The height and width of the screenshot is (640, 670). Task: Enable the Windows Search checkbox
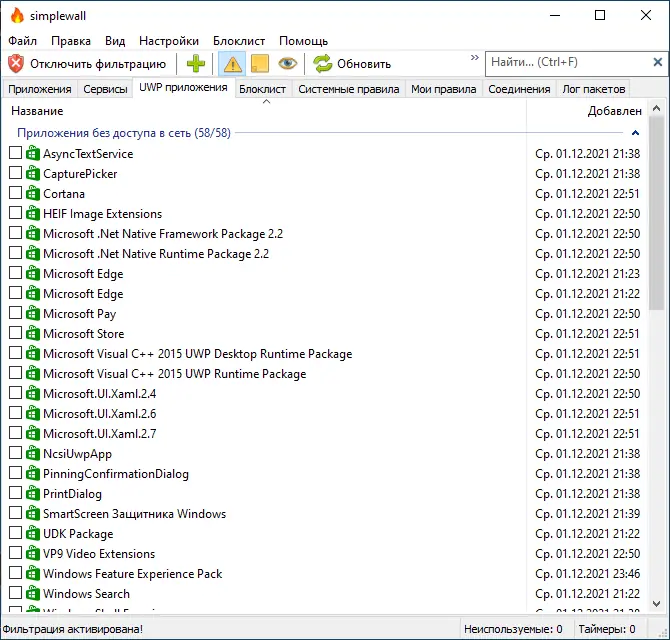coord(15,593)
